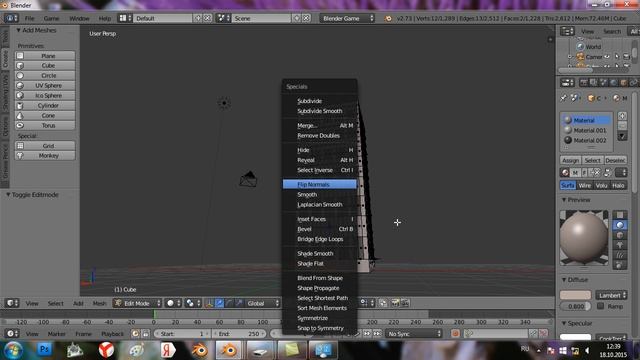Open the Edit Mode dropdown

click(138, 303)
